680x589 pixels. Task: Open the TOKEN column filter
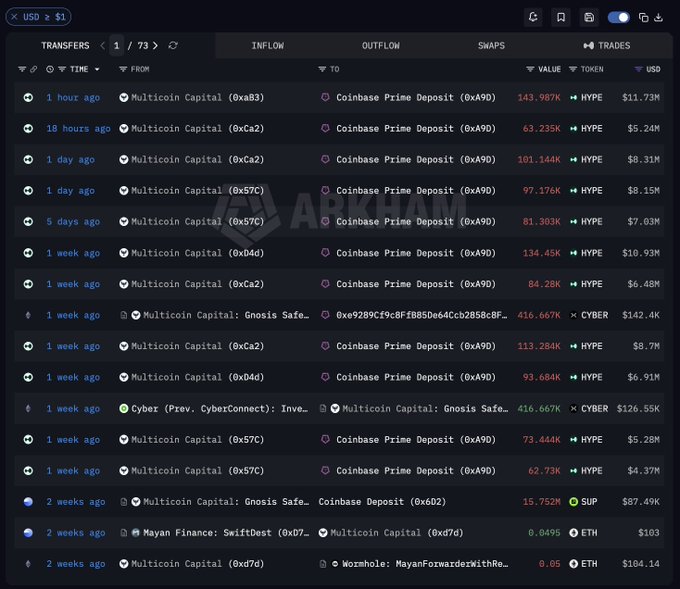point(573,69)
